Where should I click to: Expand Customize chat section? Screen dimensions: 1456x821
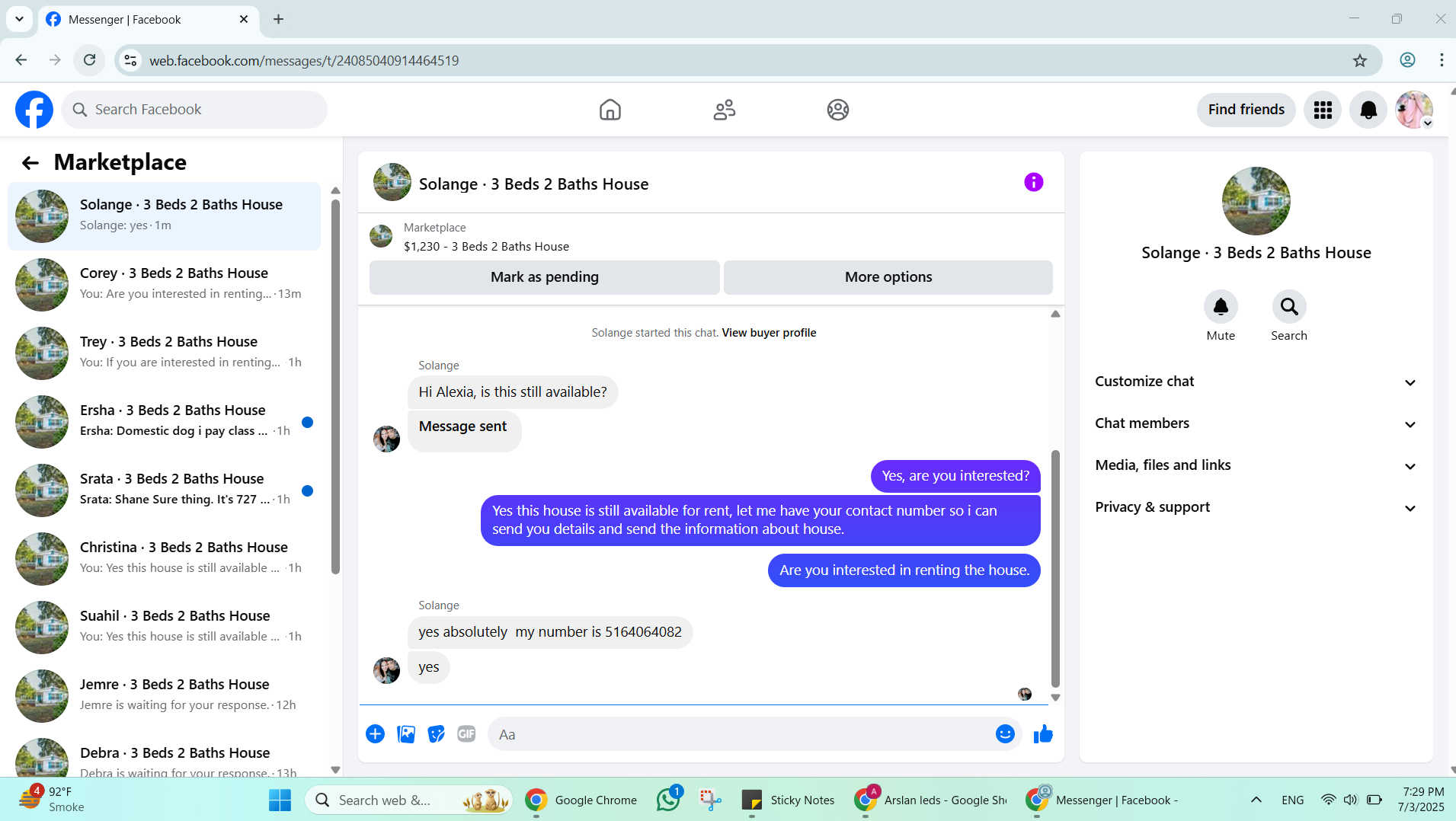[x=1256, y=382]
